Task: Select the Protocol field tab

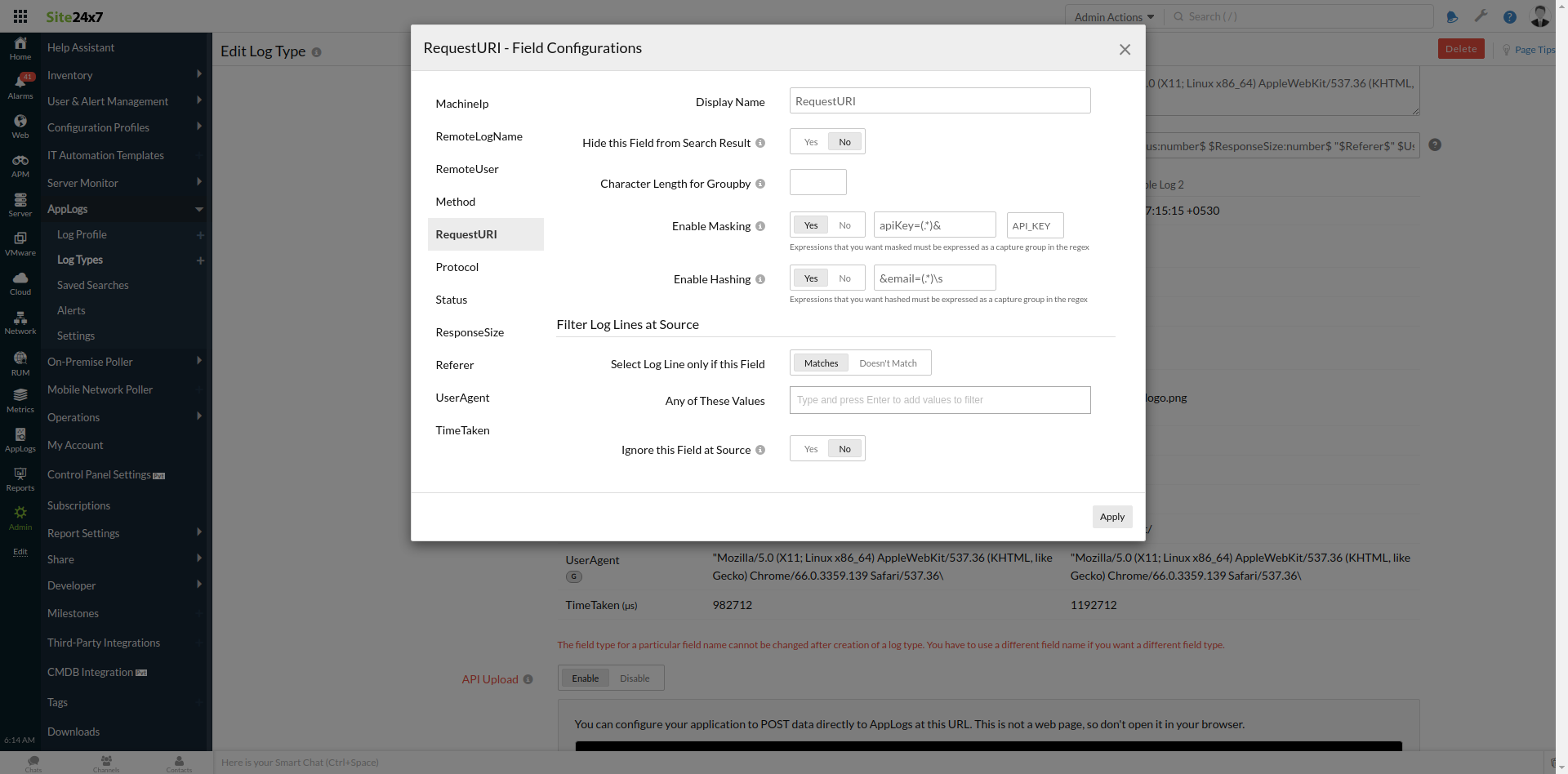Action: click(x=457, y=266)
